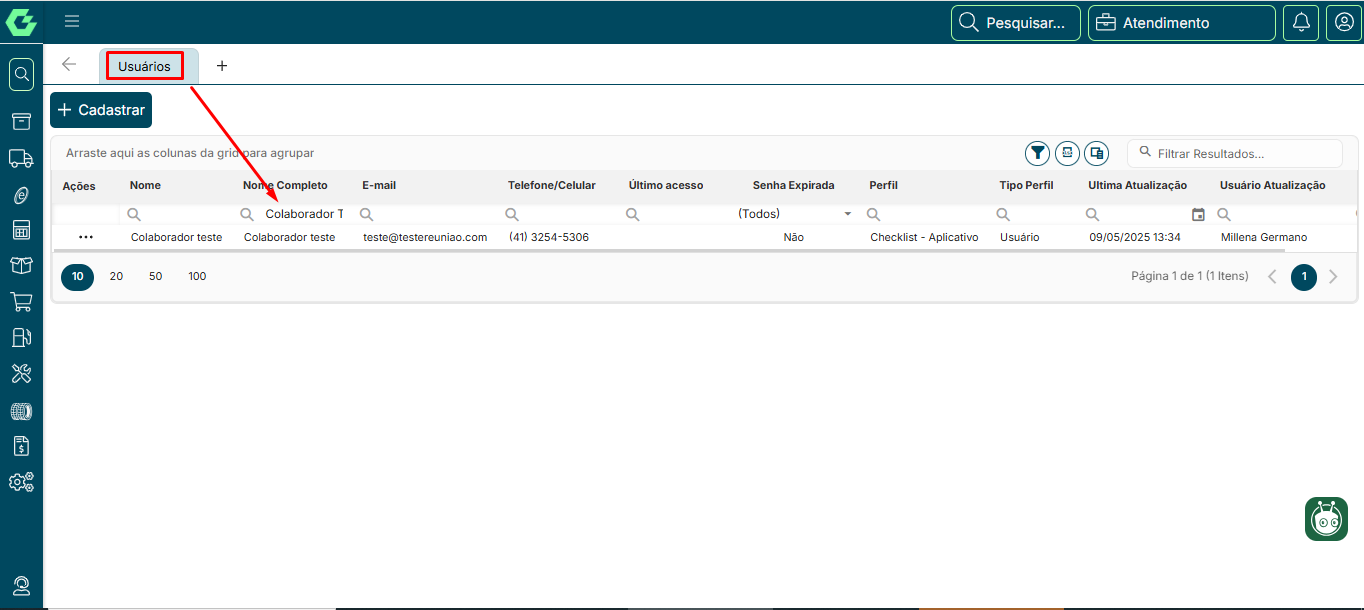Open the tire sidebar icon
This screenshot has width=1364, height=610.
click(21, 410)
